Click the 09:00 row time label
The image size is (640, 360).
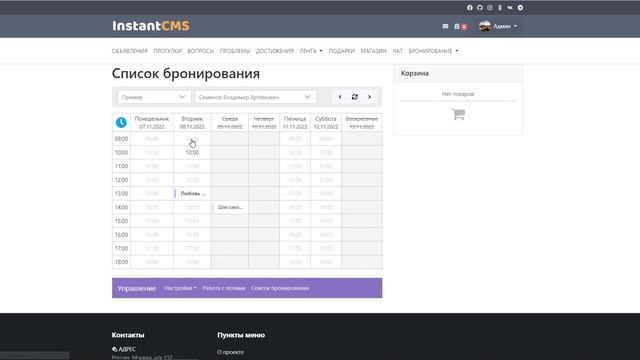coord(121,139)
